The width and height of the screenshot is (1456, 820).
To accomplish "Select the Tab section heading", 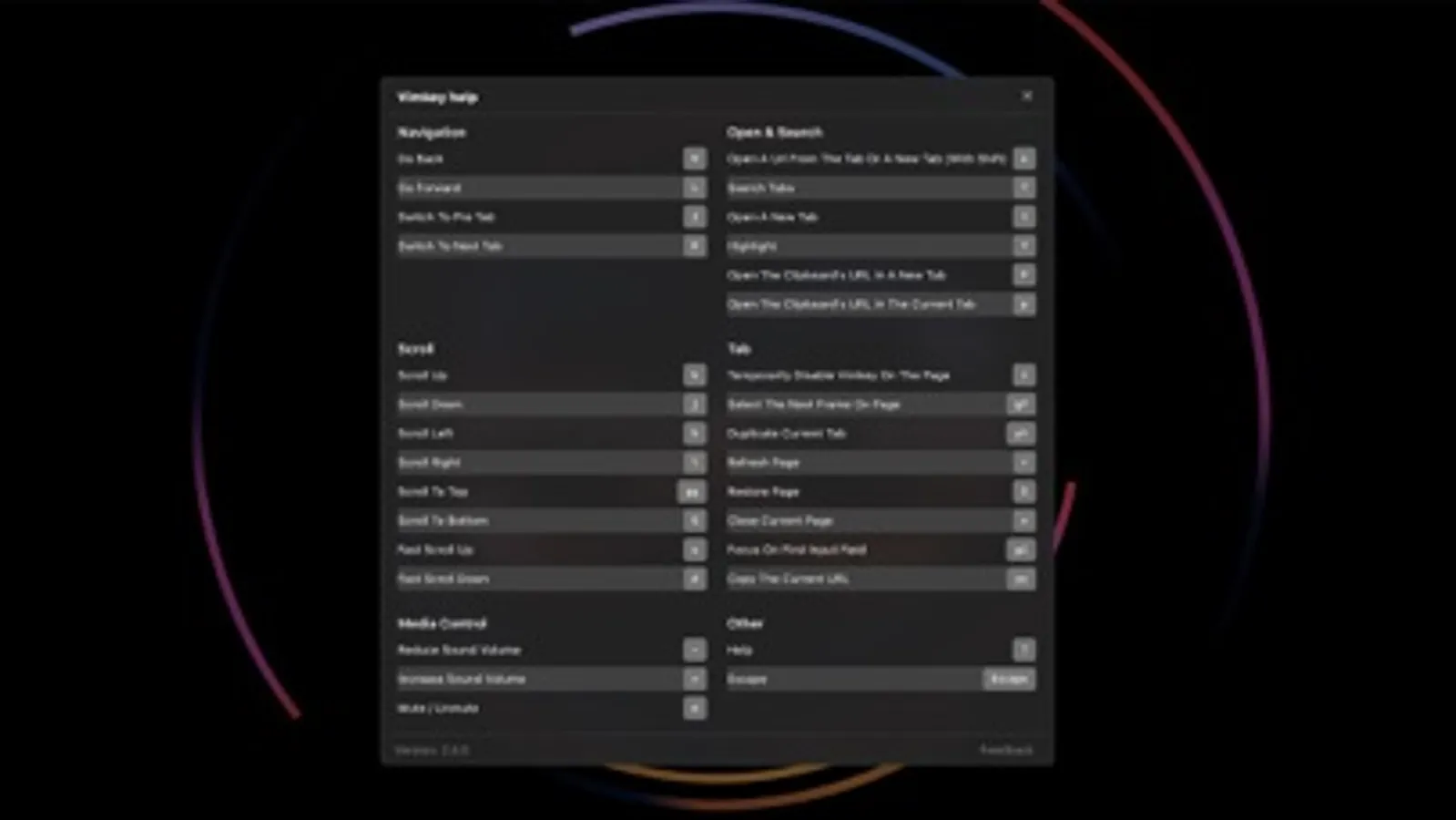I will pos(738,349).
